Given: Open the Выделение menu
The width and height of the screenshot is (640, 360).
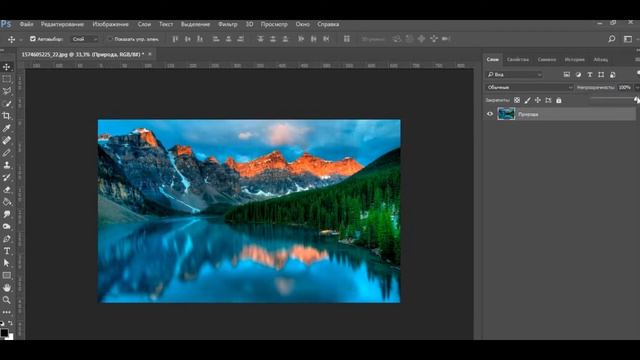Looking at the screenshot, I should (196, 24).
